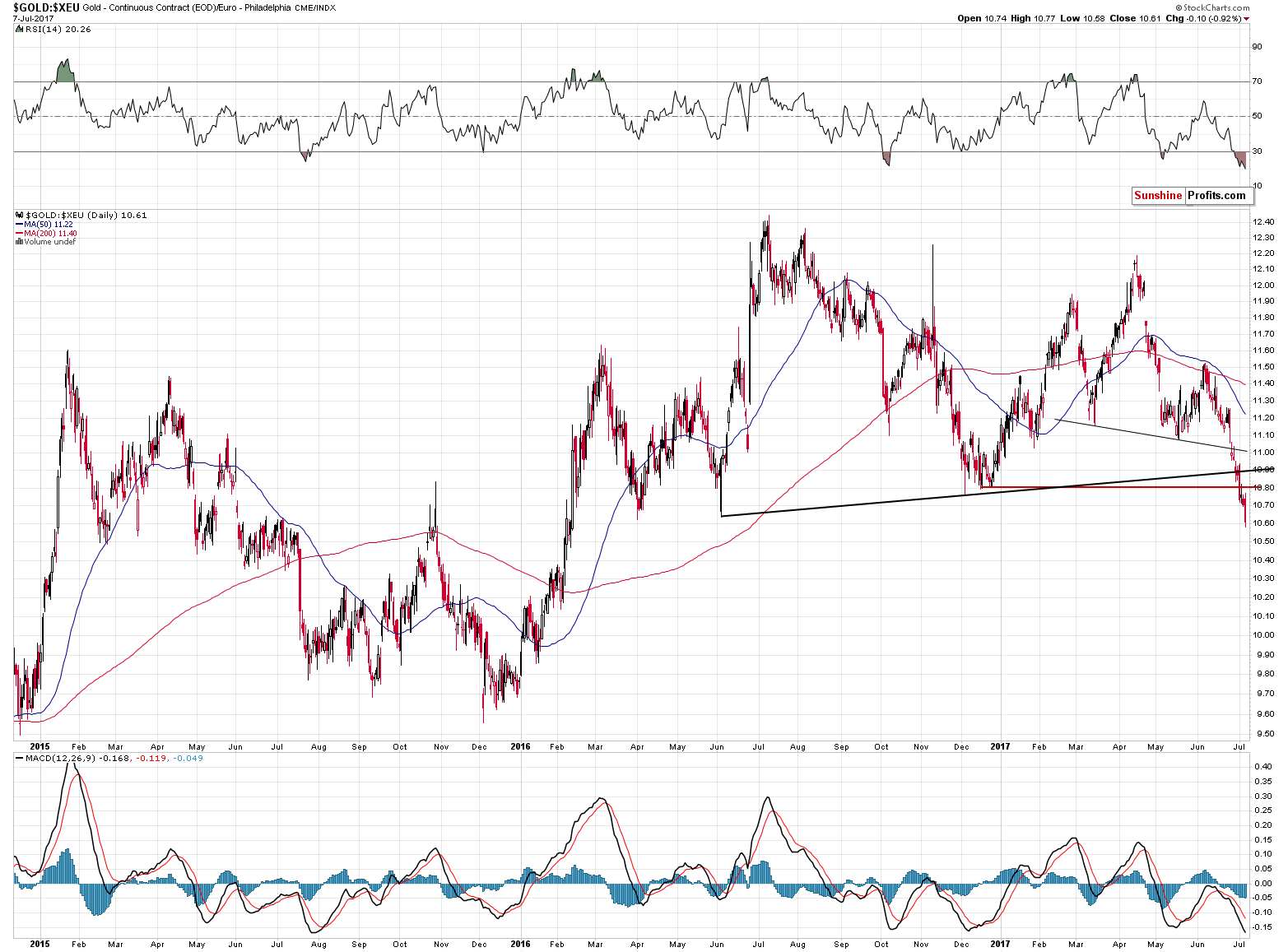Click the 0.00 label on the MACD axis
Screen dimensions: 1288x952
tap(1262, 883)
